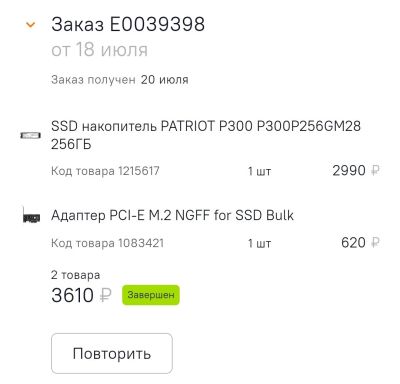Click the 2 товара item count label

[x=76, y=275]
